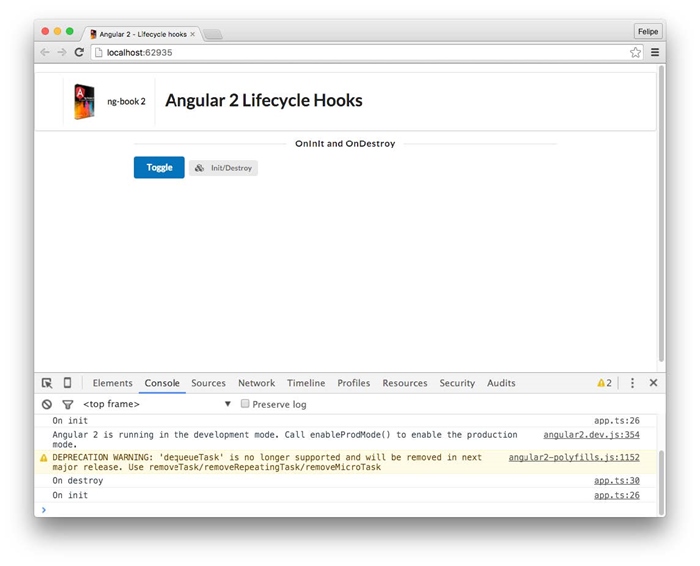Click the console filter funnel icon
The width and height of the screenshot is (700, 566).
(68, 404)
